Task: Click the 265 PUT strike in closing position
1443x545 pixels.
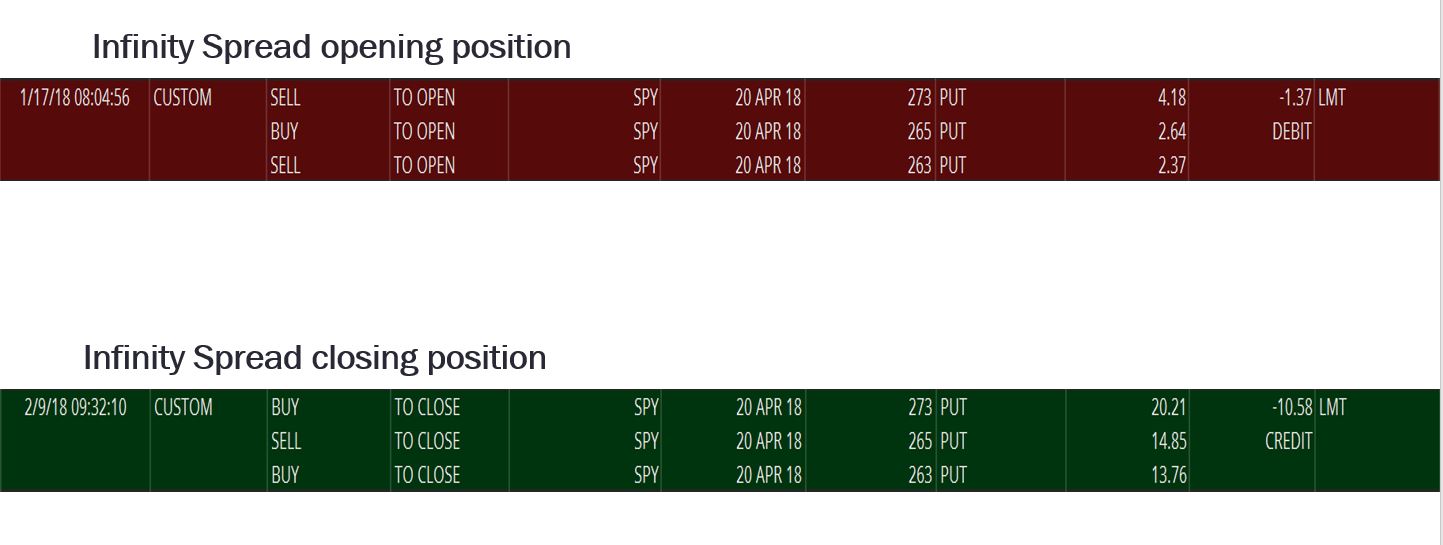Action: (937, 441)
